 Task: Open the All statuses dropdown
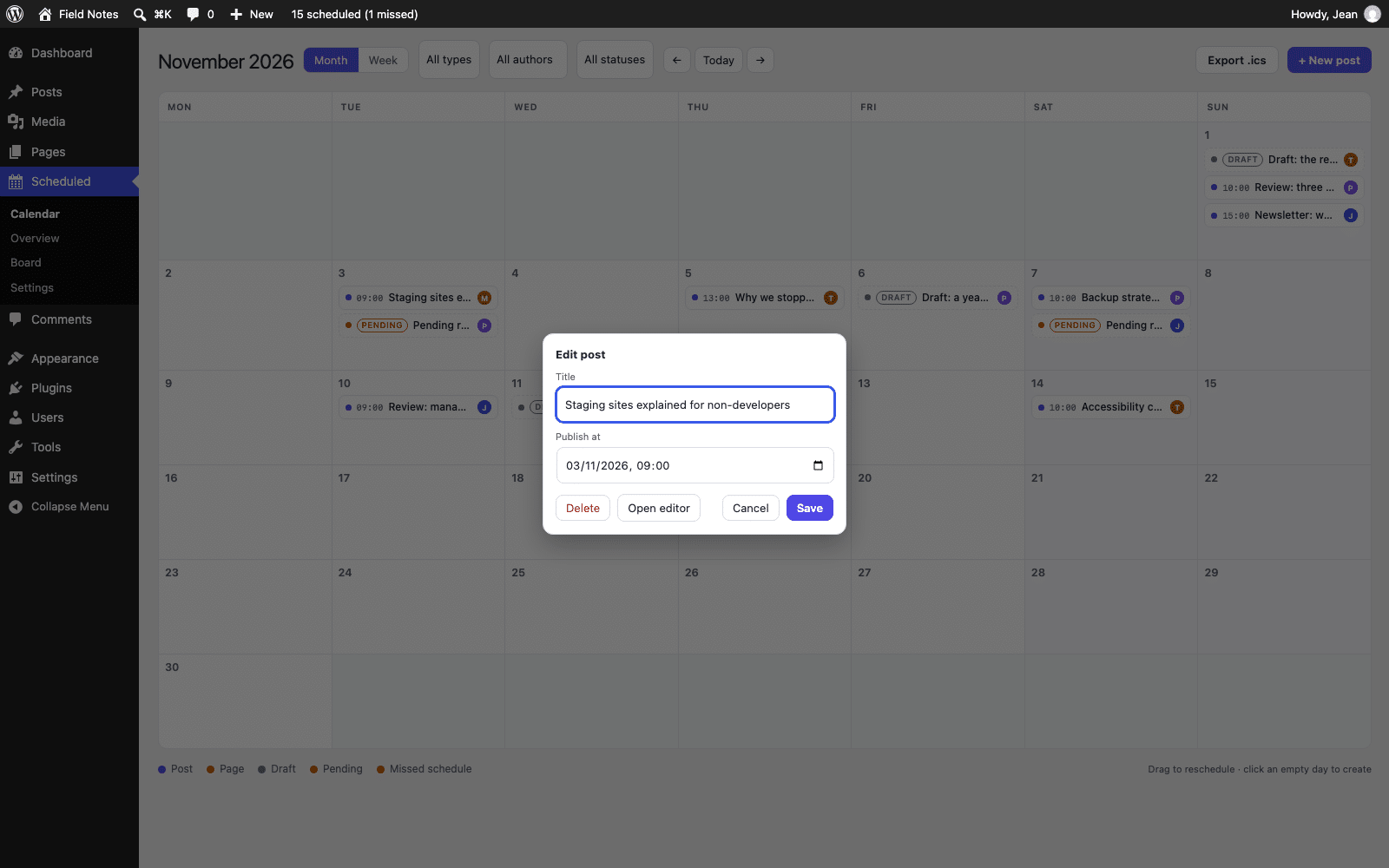click(x=615, y=60)
